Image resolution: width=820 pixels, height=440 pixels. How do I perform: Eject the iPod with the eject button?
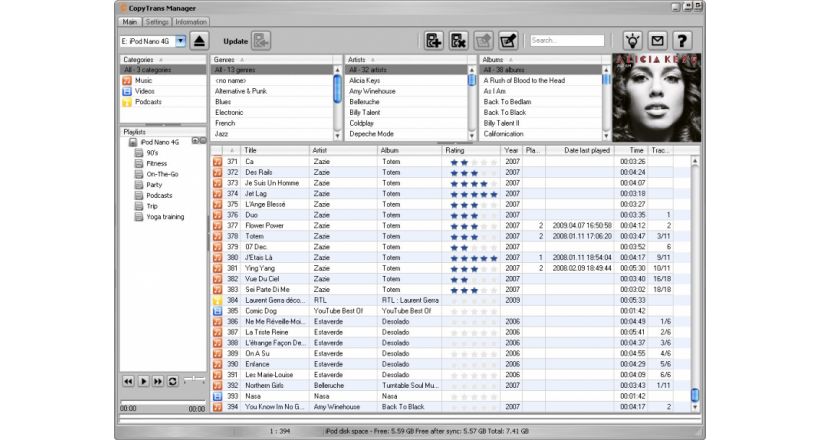click(x=199, y=41)
